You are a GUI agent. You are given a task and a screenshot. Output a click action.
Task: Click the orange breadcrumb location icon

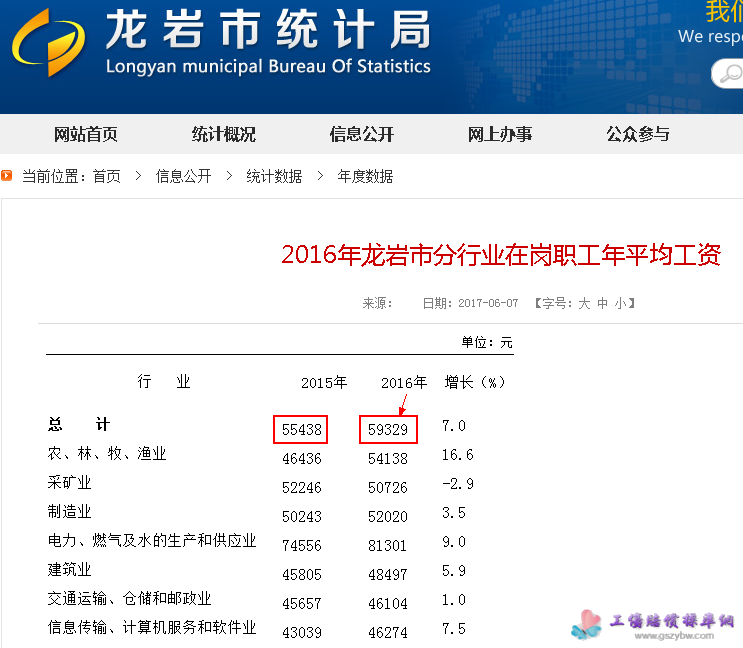(7, 176)
